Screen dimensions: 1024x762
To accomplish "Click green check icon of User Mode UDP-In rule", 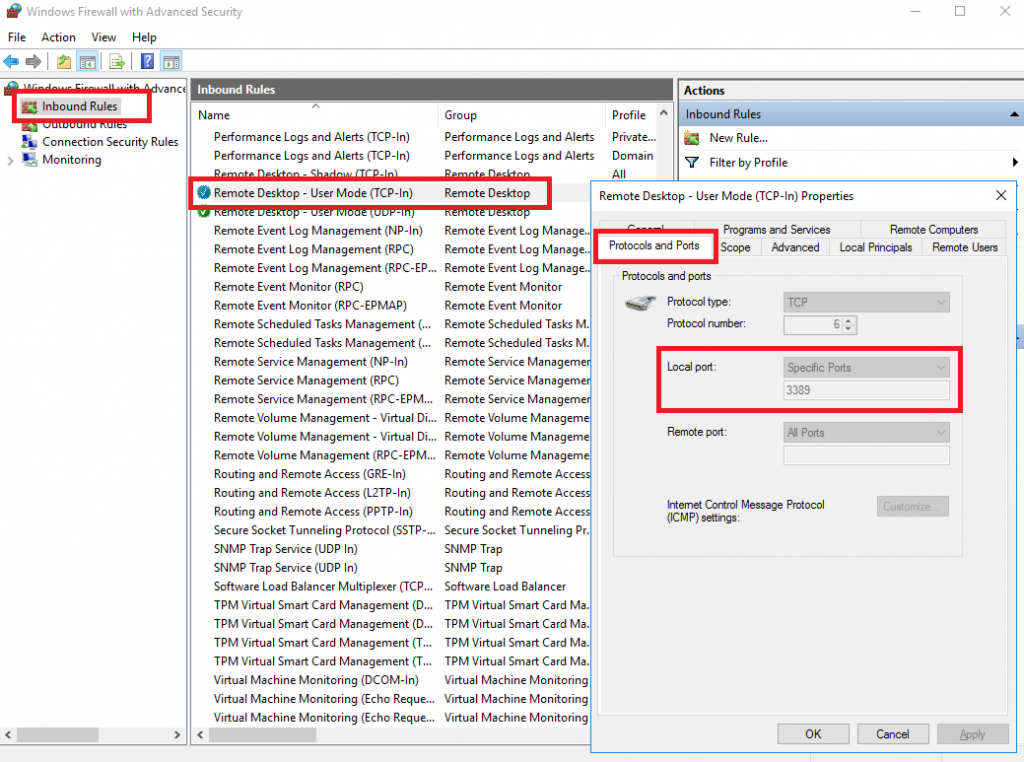I will click(204, 212).
